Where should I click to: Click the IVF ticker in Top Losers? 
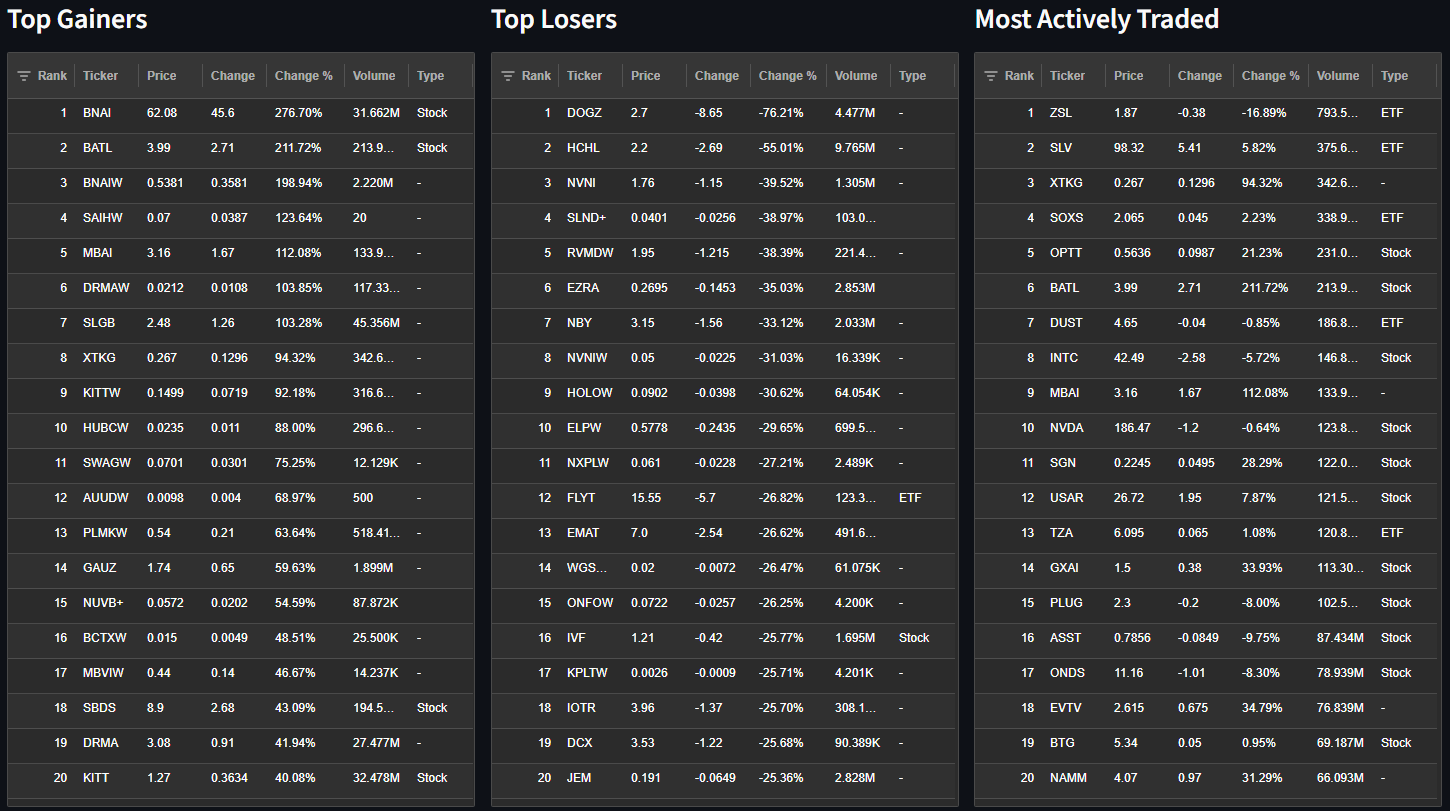pos(576,638)
